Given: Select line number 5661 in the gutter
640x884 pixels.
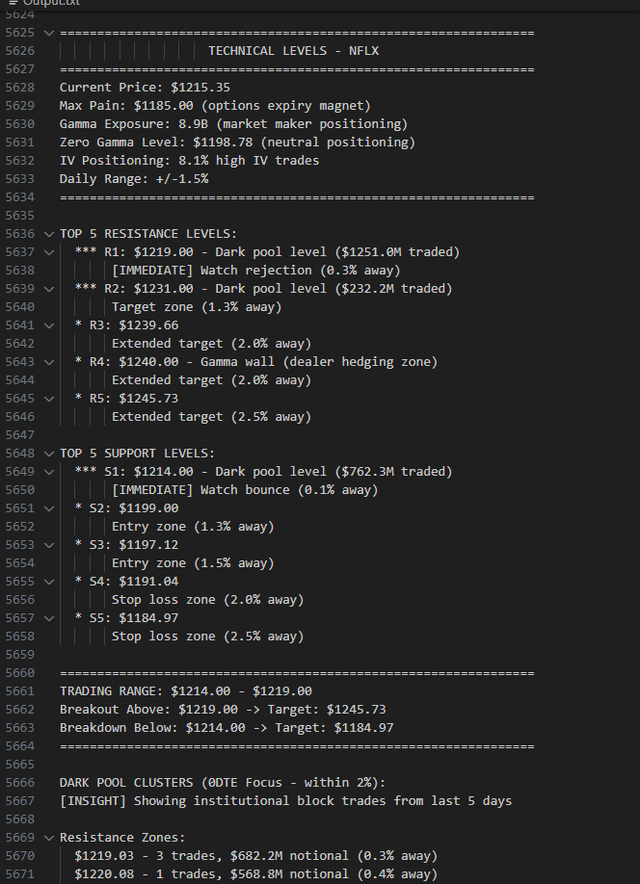Looking at the screenshot, I should point(20,691).
